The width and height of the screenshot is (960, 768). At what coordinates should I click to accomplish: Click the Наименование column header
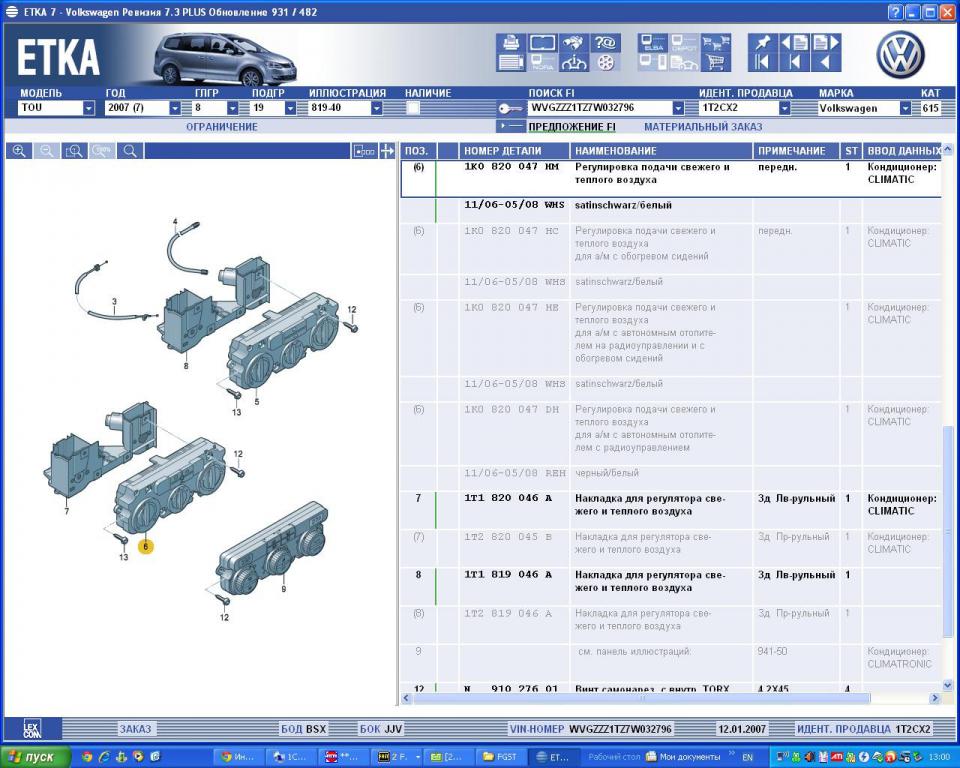[661, 151]
